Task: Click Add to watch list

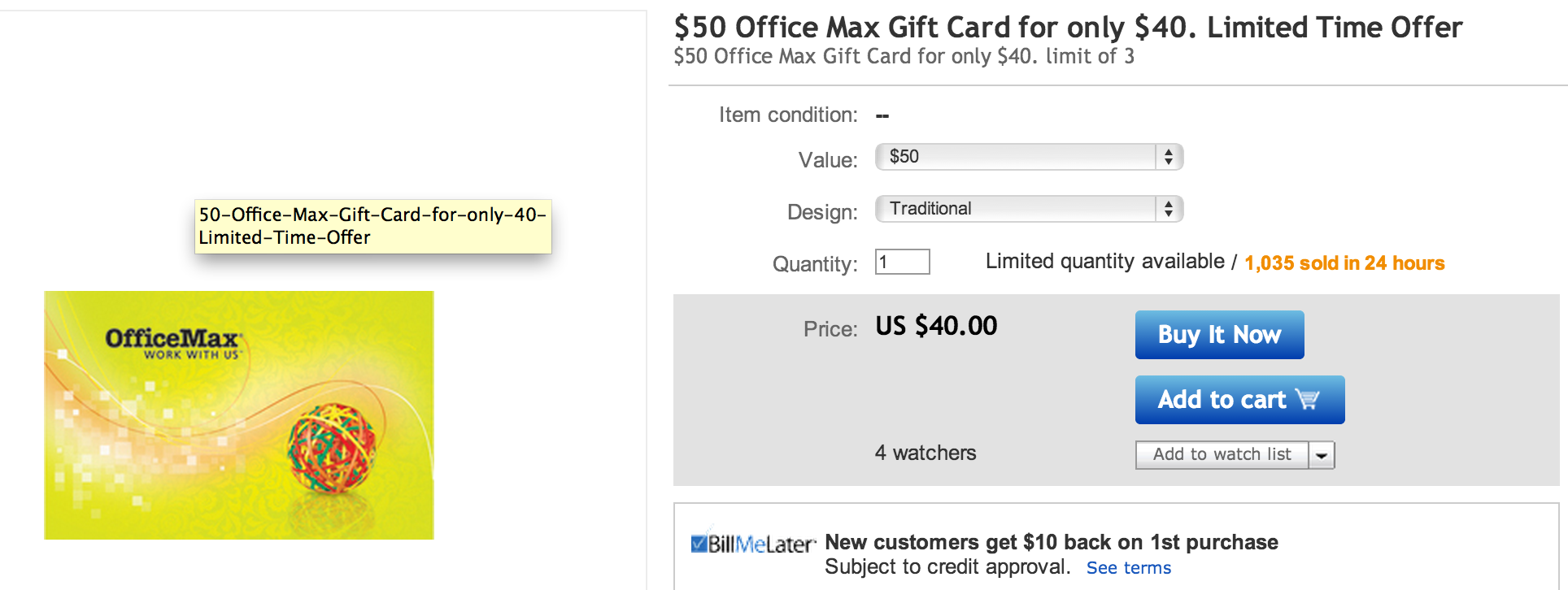Action: pos(1222,455)
